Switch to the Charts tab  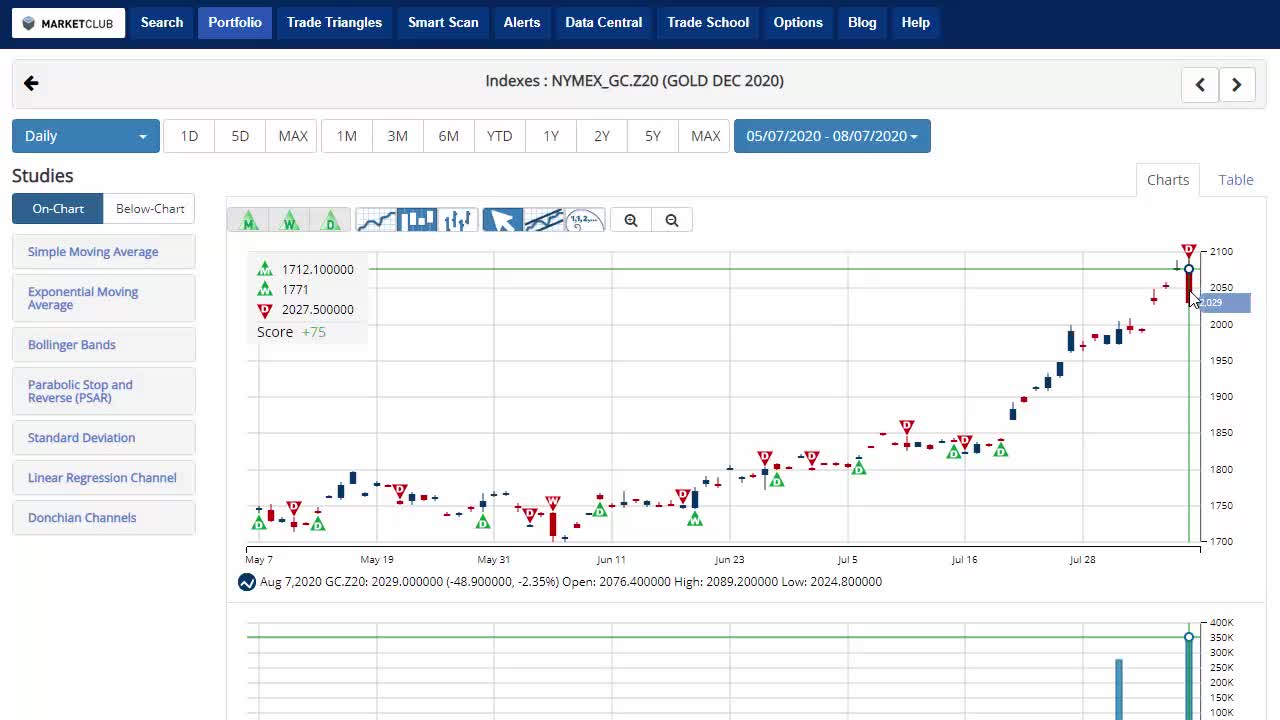point(1168,180)
